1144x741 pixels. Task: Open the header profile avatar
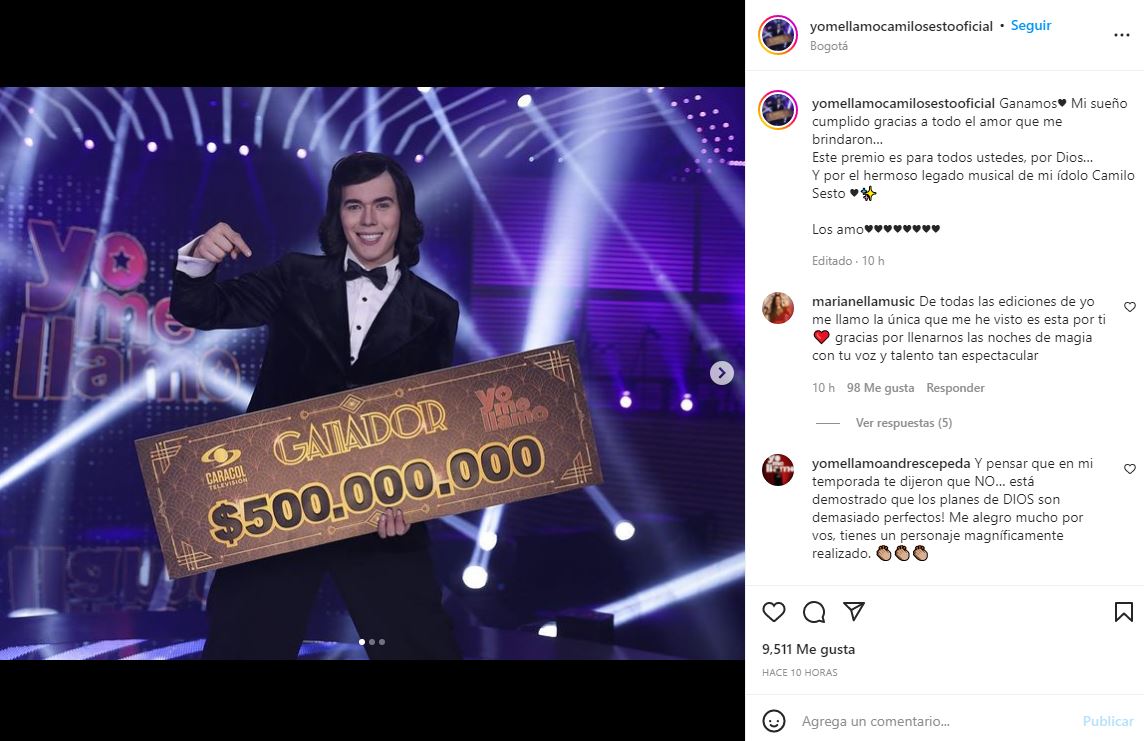[x=778, y=35]
